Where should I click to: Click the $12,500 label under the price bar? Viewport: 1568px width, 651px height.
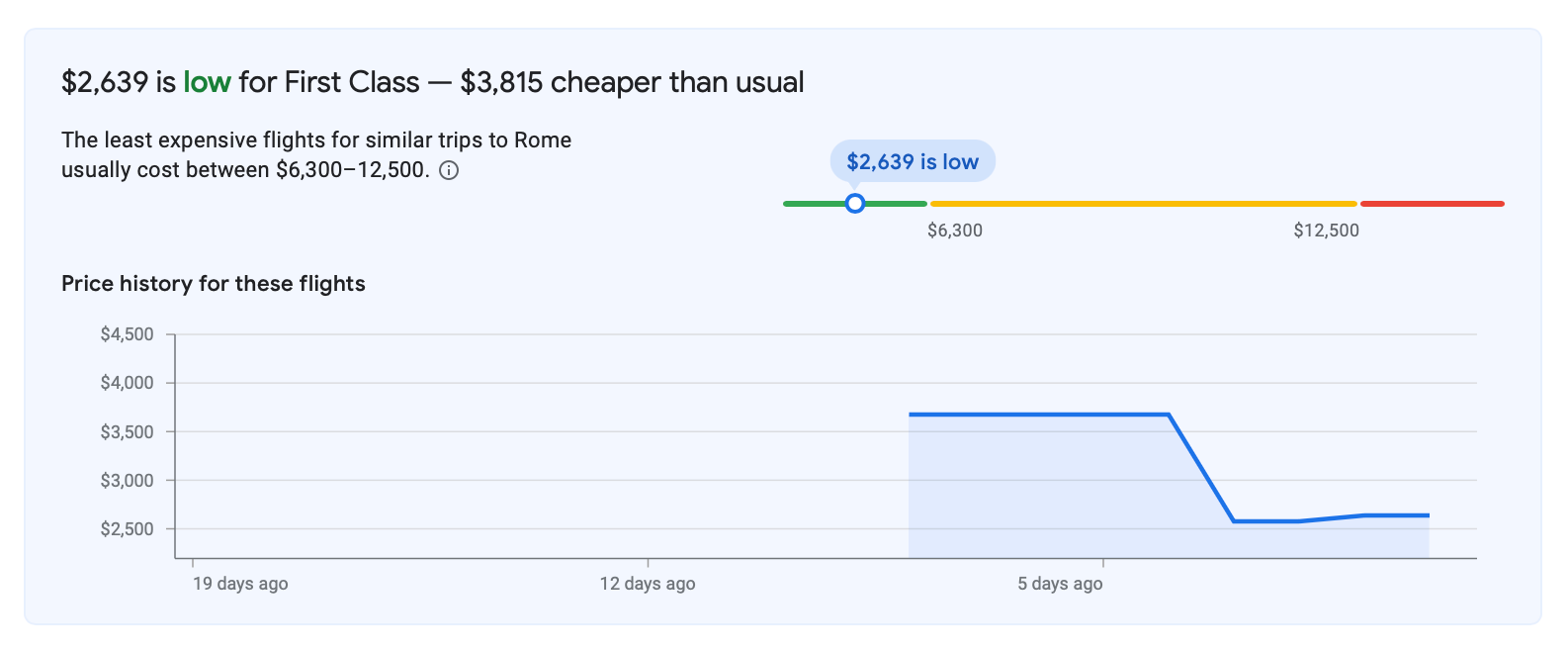pyautogui.click(x=1326, y=231)
